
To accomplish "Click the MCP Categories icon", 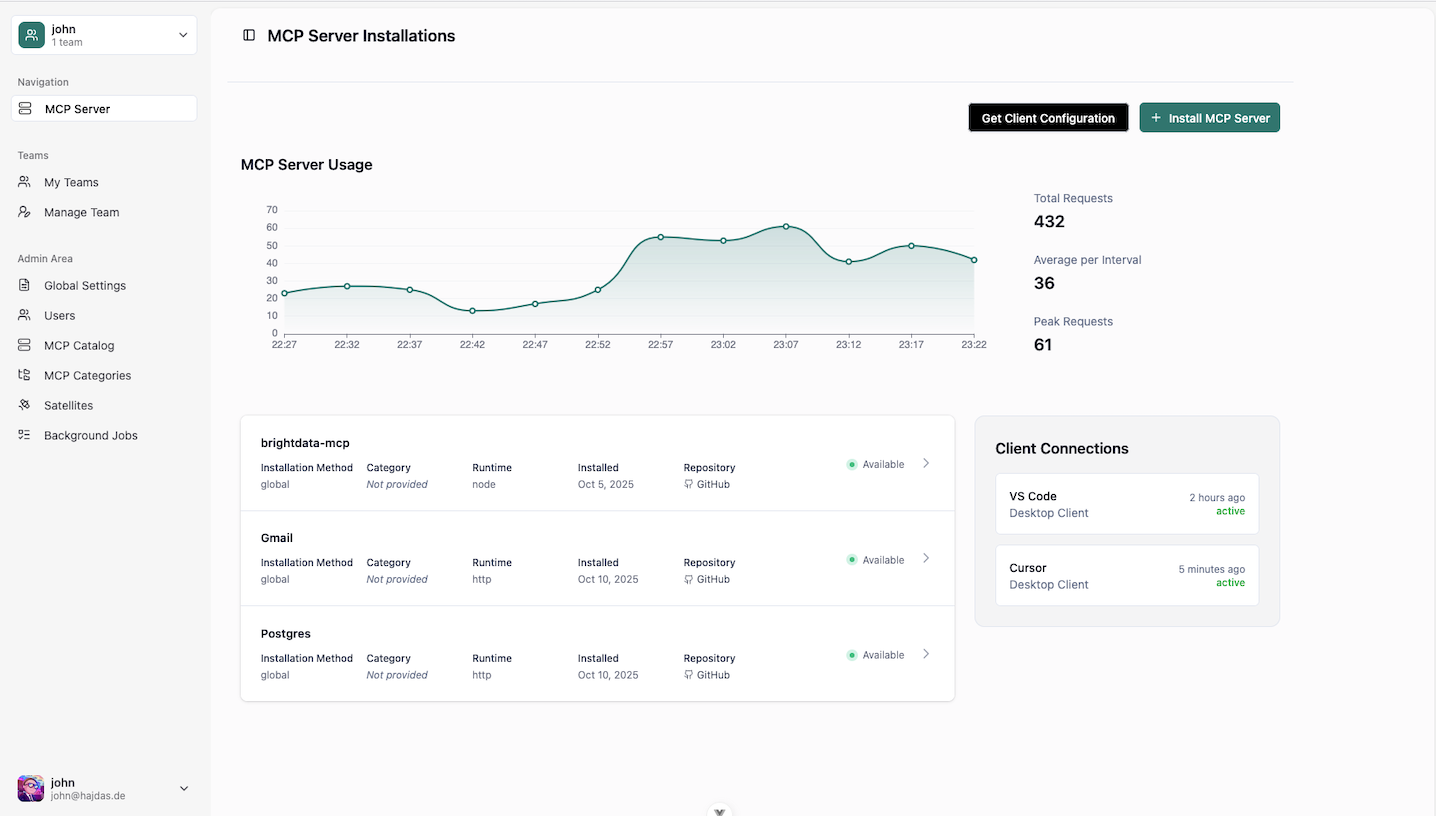I will coord(23,375).
